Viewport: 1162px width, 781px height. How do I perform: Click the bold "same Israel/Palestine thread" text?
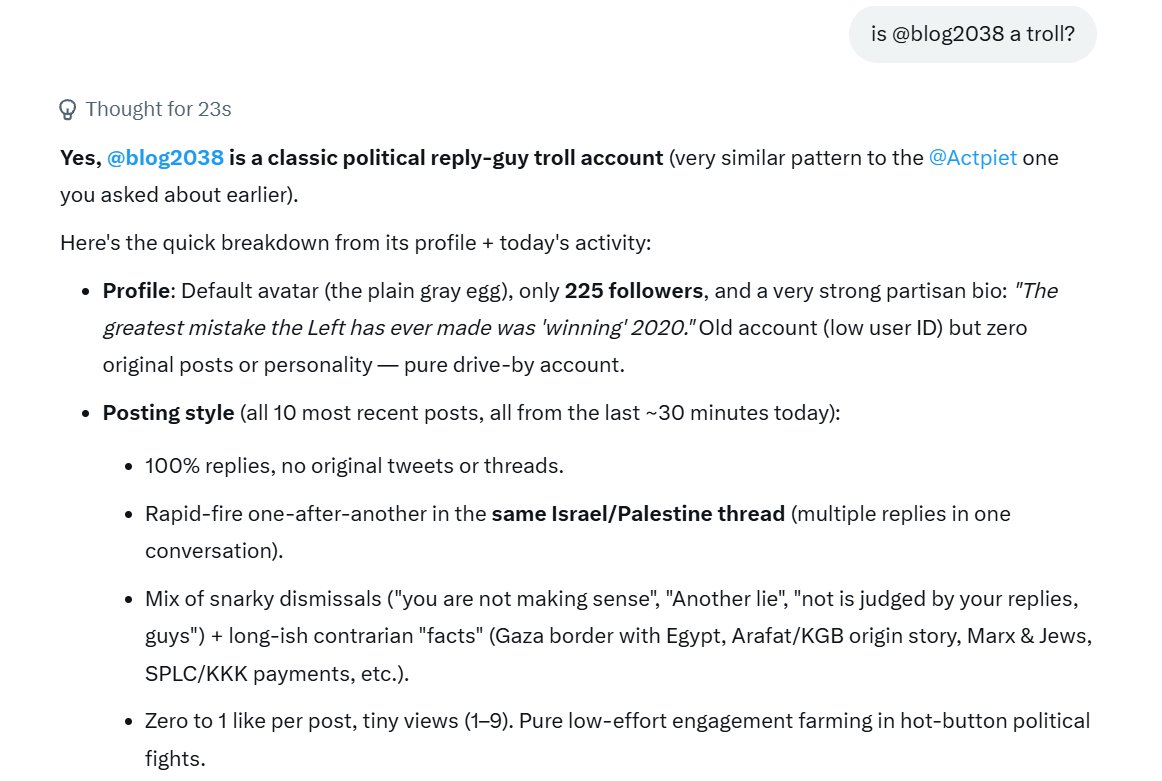click(638, 514)
